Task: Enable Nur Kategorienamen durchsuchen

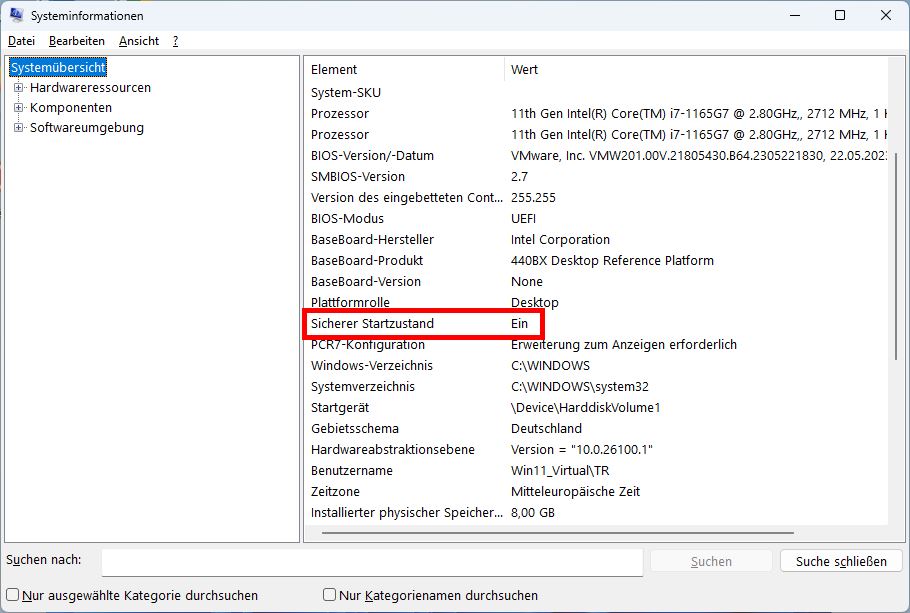Action: (329, 594)
